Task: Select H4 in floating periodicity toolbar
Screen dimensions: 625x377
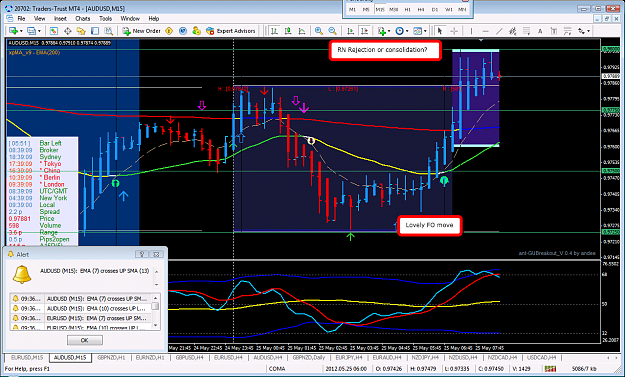Action: pos(421,9)
